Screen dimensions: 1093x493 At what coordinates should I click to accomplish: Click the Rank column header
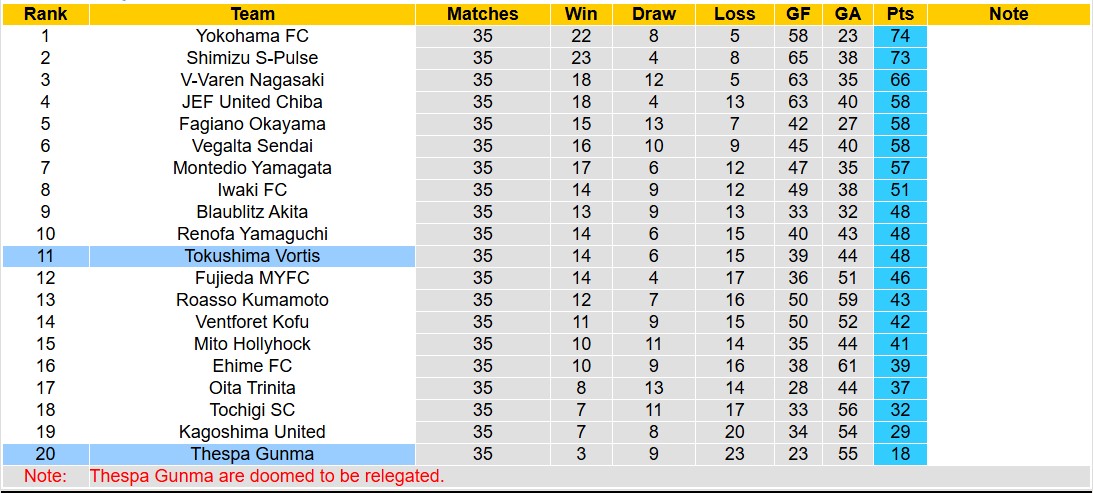pos(45,14)
